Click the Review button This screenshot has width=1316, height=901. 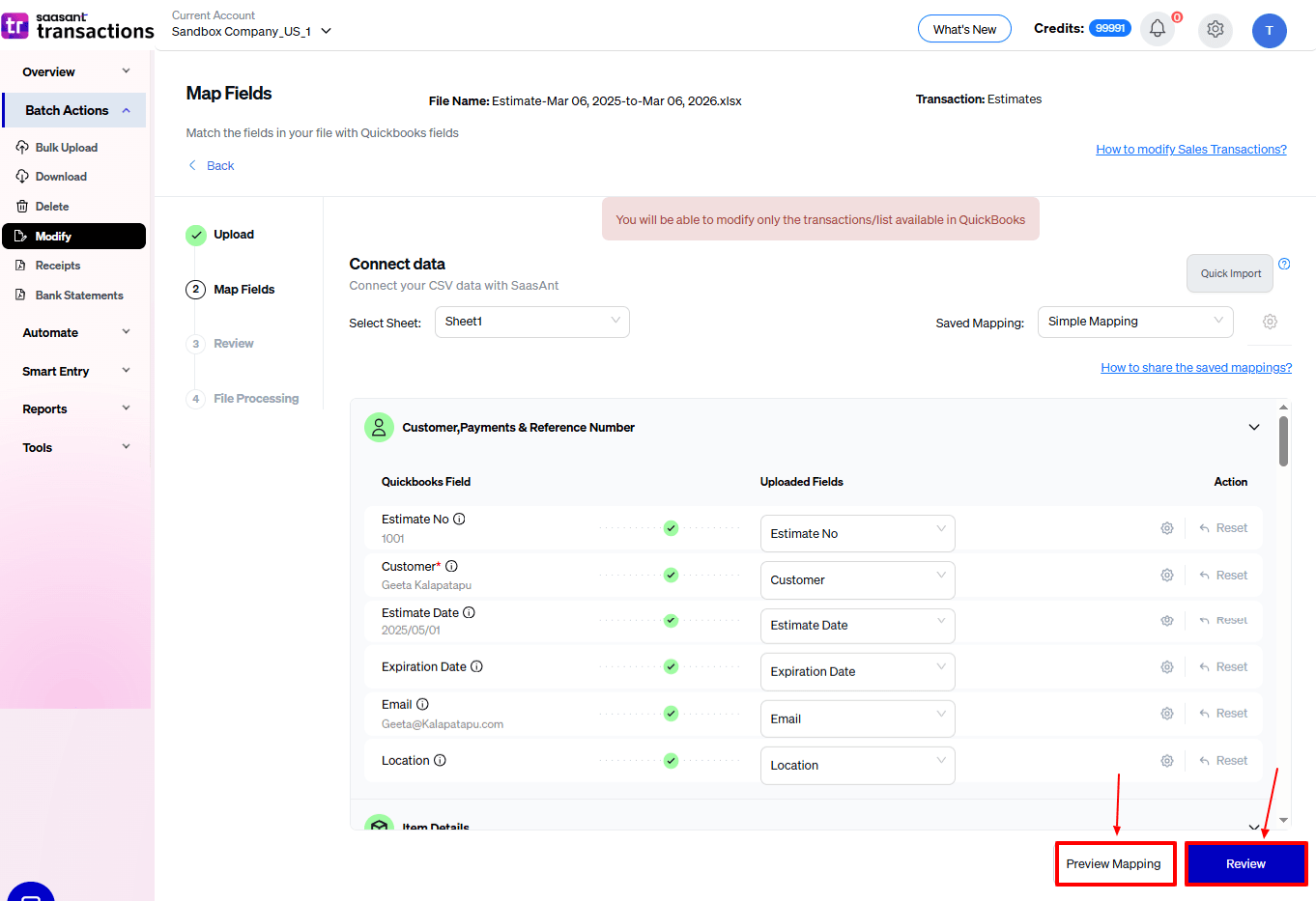(1244, 863)
